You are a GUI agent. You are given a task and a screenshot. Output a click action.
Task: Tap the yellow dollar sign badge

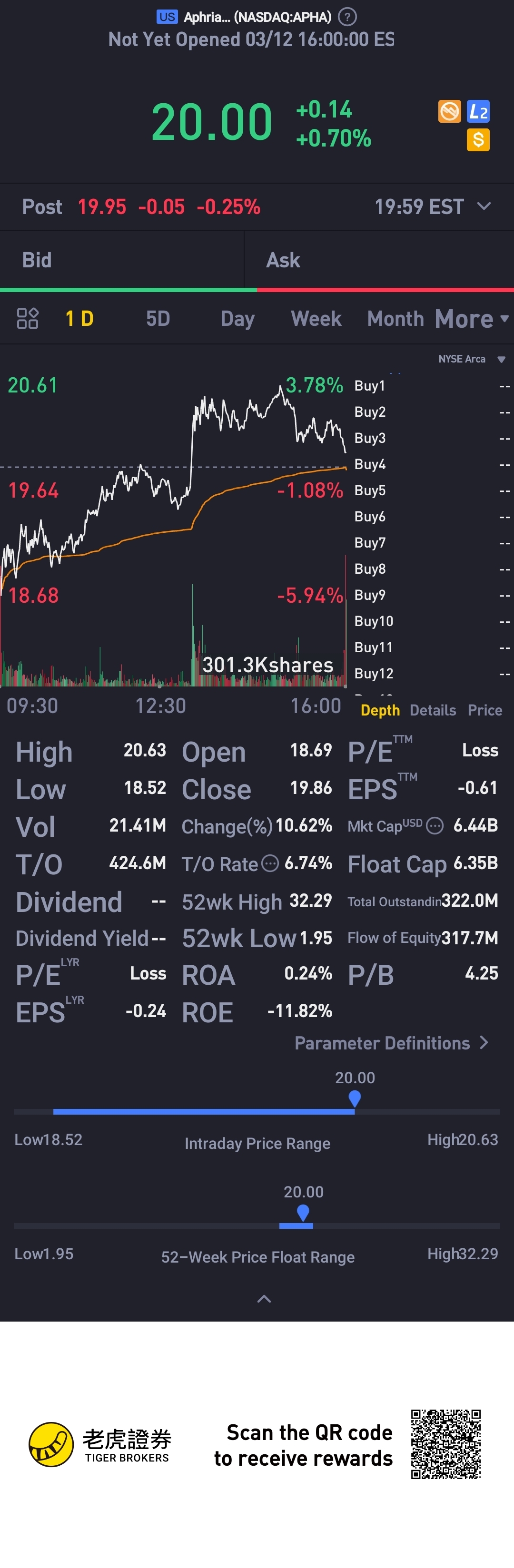click(478, 140)
